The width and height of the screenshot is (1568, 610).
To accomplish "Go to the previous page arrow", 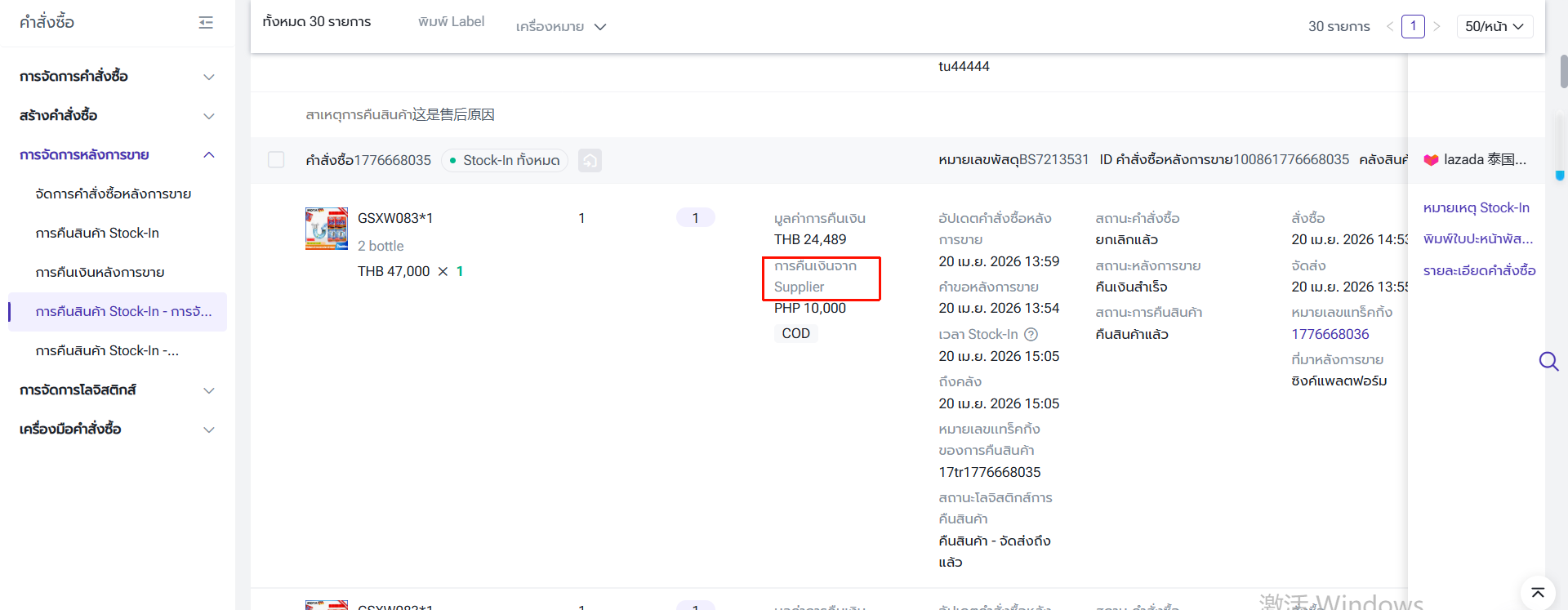I will pos(1389,26).
